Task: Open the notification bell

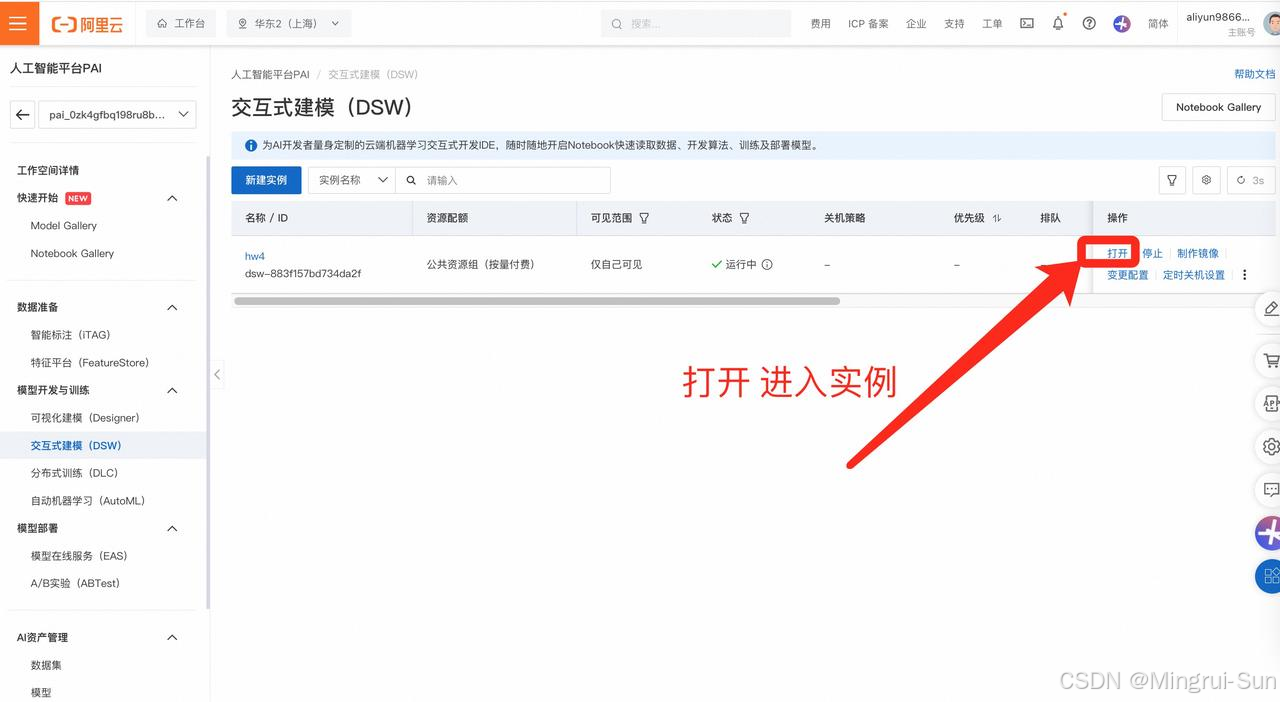Action: pos(1058,23)
